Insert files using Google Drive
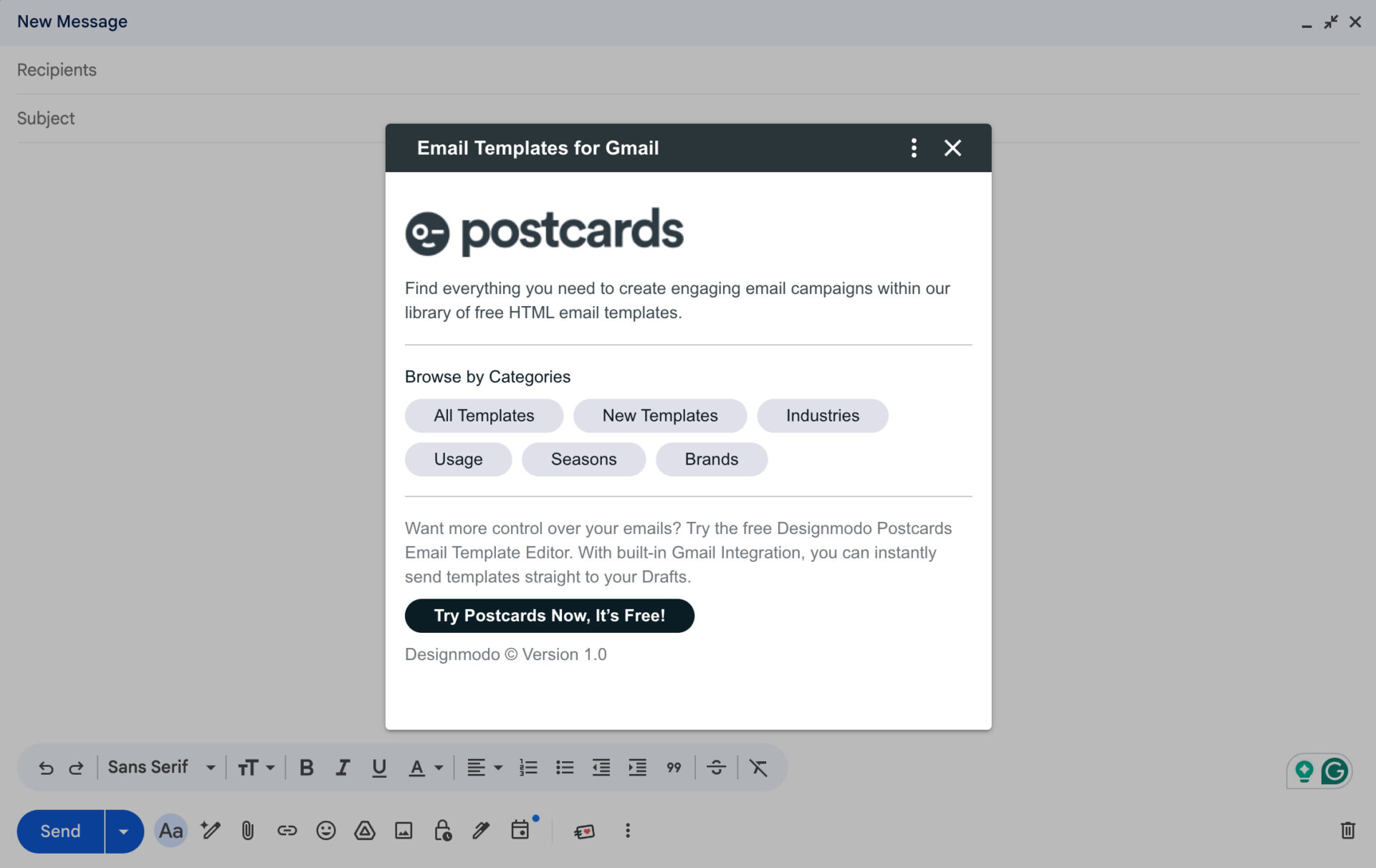The width and height of the screenshot is (1376, 868). [365, 831]
